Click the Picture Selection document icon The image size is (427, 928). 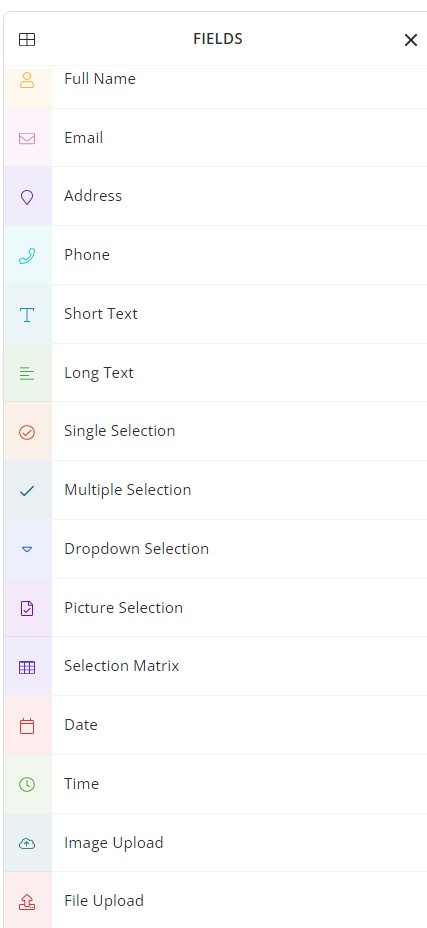tap(27, 608)
